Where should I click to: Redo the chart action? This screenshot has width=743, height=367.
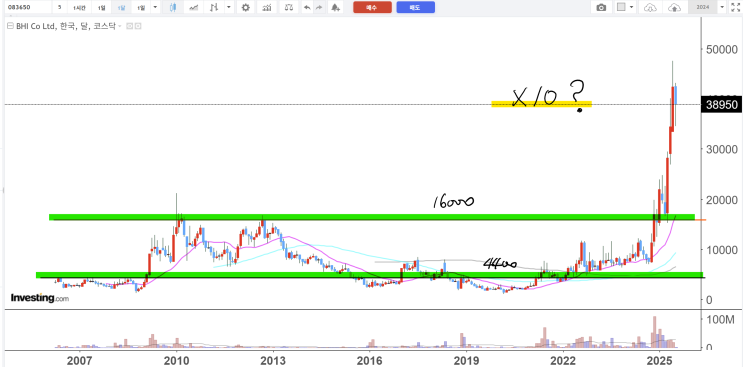319,7
